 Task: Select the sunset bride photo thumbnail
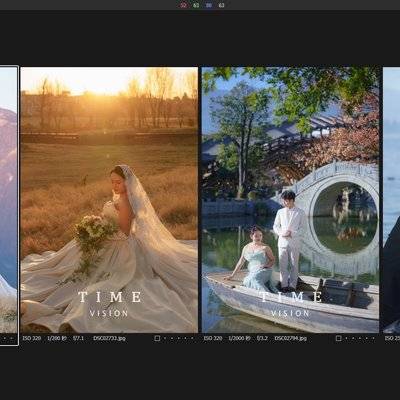pyautogui.click(x=109, y=200)
